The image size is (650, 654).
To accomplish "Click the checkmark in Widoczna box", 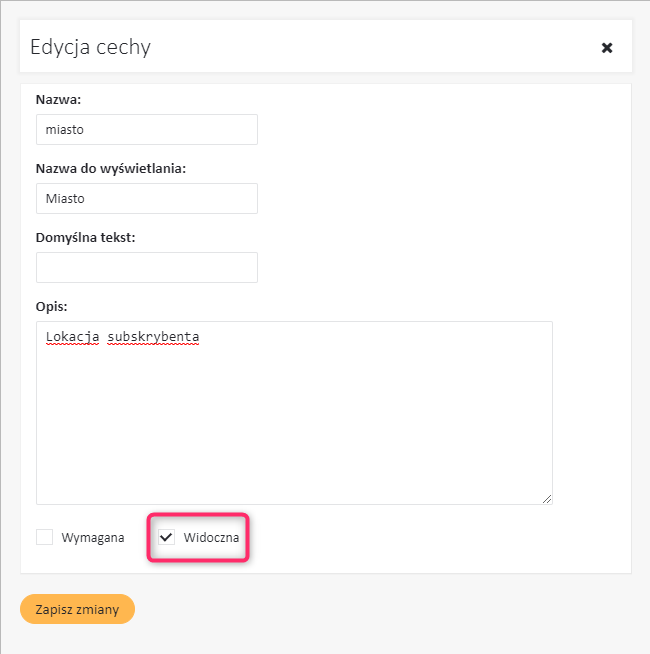I will pos(167,537).
